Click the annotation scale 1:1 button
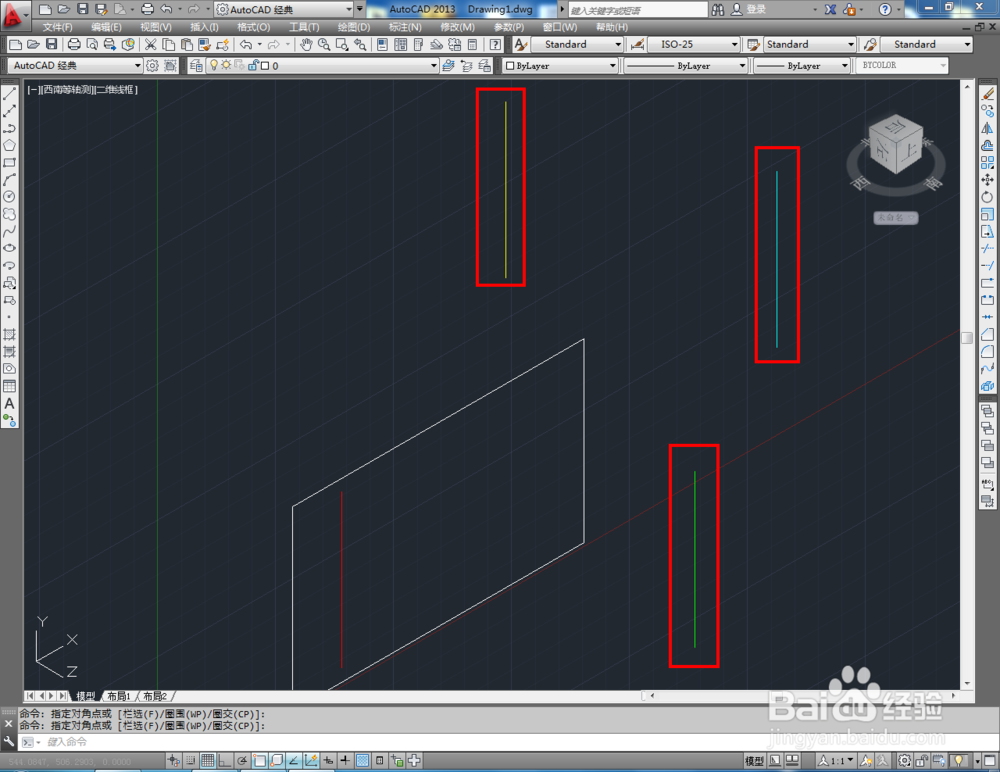The width and height of the screenshot is (1000, 772). [x=836, y=761]
